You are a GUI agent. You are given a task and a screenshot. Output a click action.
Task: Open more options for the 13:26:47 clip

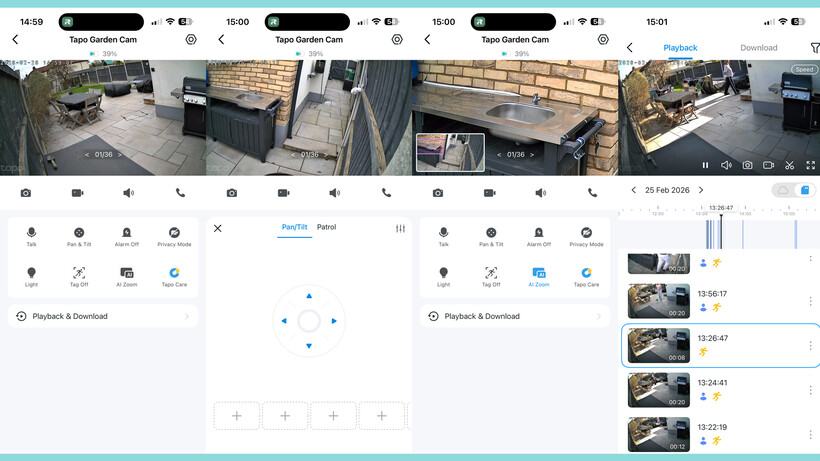point(811,345)
